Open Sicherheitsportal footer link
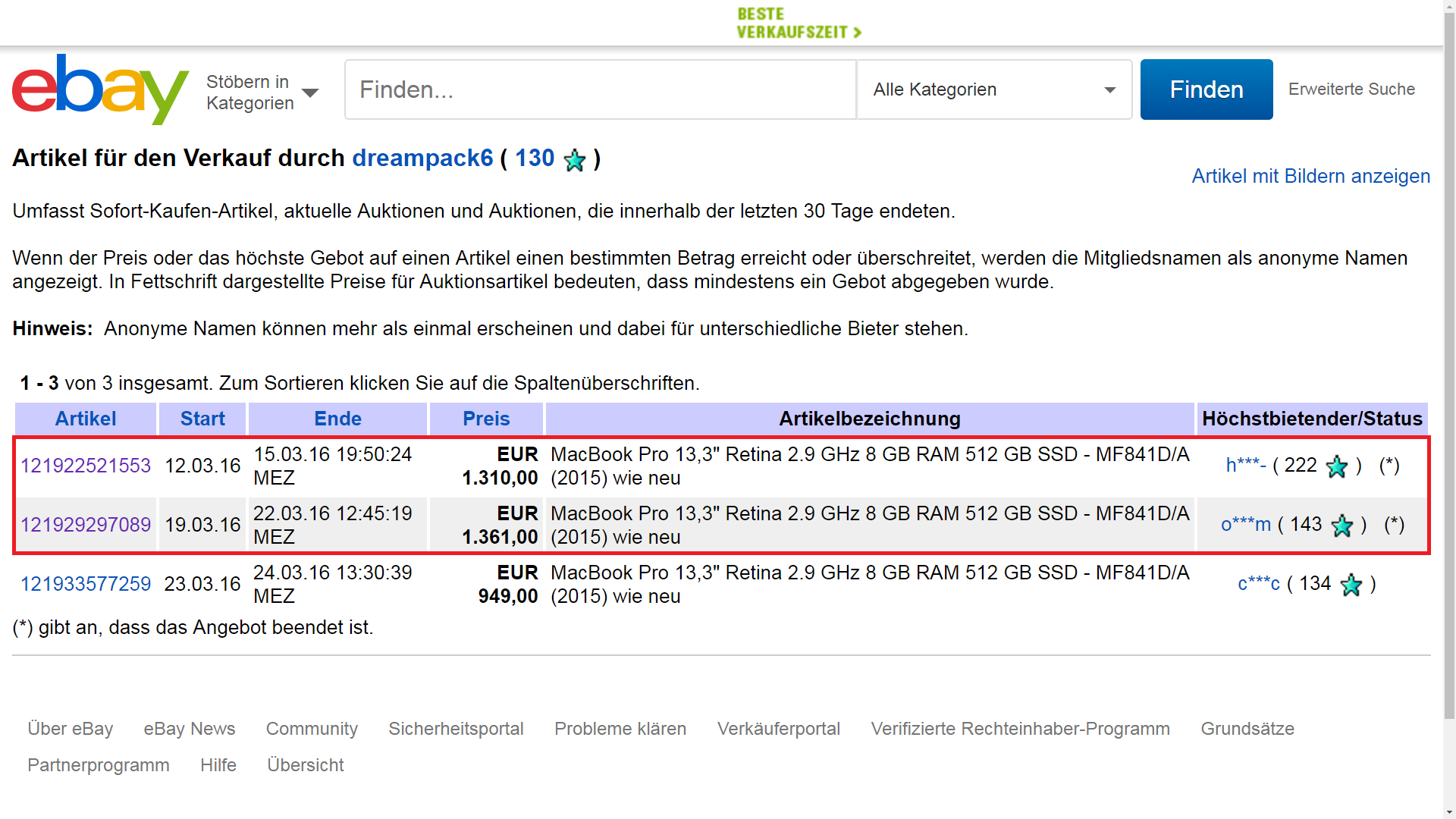 coord(456,729)
